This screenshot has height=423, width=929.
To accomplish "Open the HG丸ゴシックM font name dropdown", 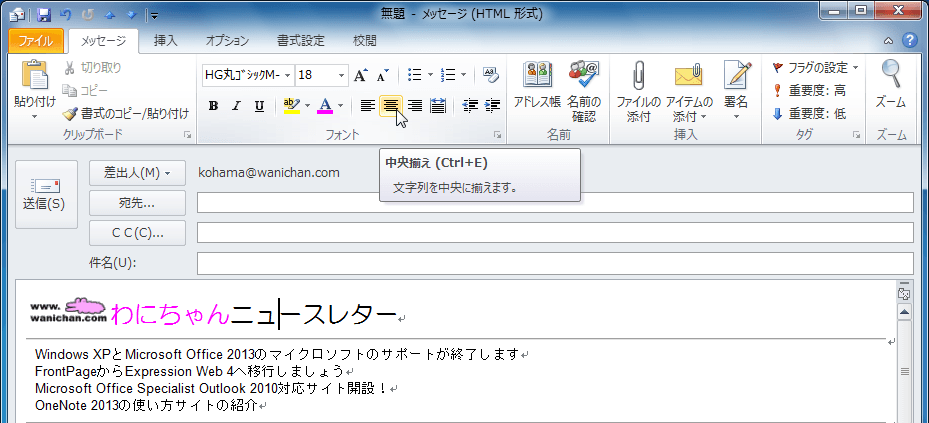I will pyautogui.click(x=287, y=75).
